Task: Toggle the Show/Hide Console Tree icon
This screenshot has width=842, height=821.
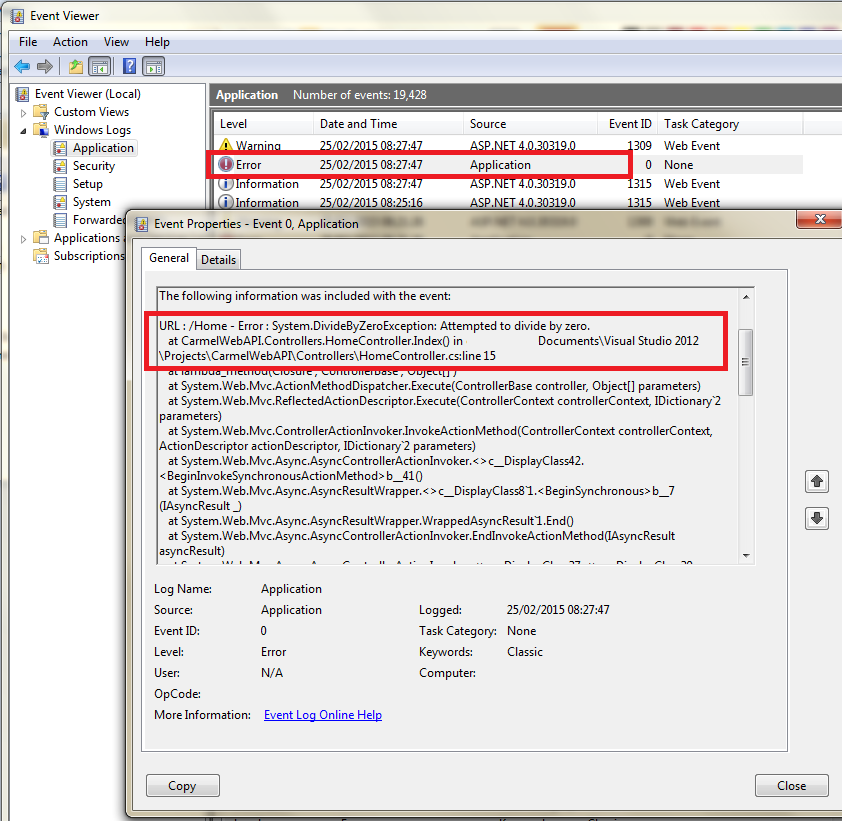Action: pyautogui.click(x=100, y=67)
